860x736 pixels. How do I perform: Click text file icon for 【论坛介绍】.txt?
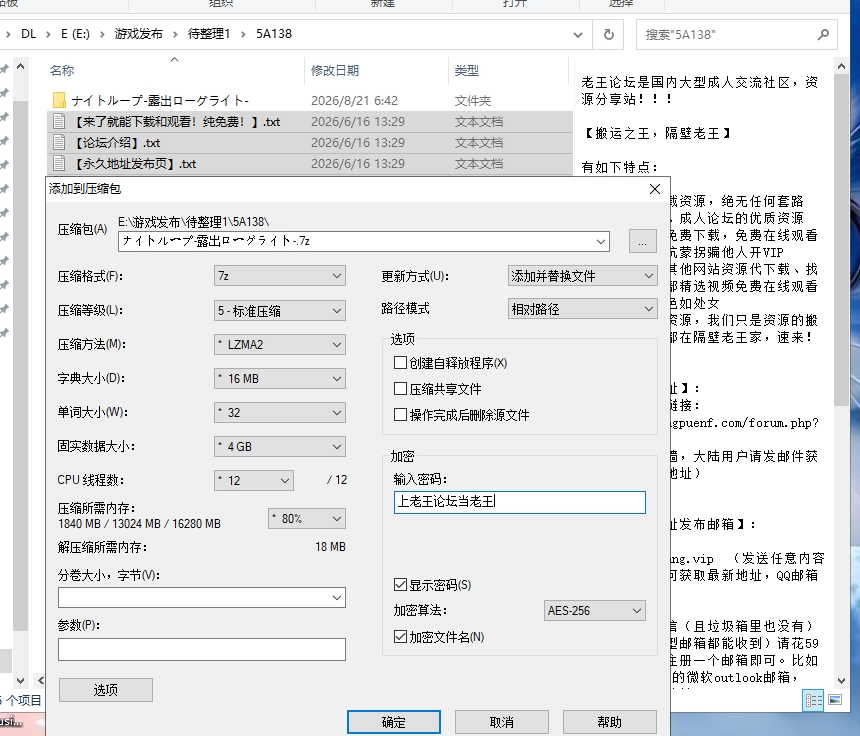59,143
